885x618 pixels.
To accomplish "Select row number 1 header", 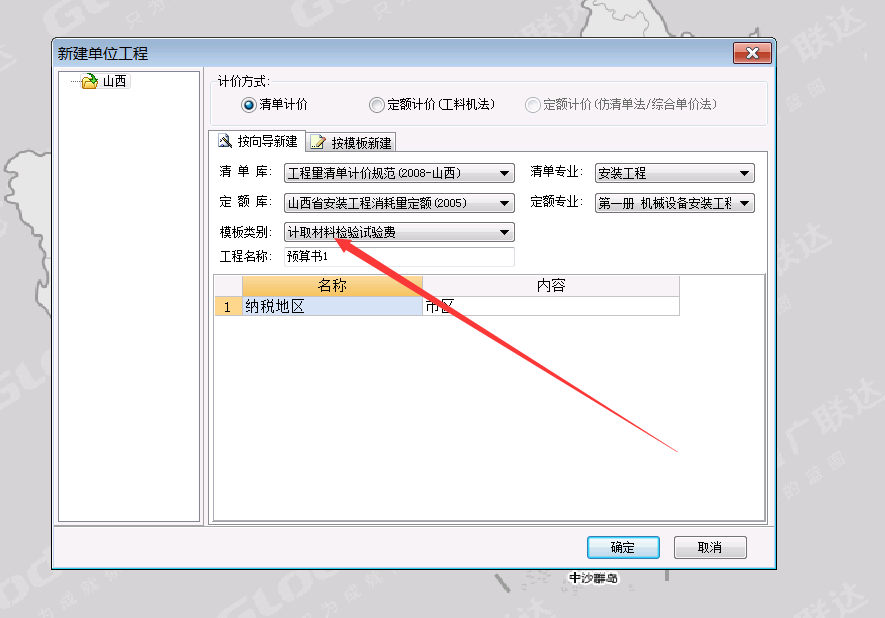I will (228, 306).
